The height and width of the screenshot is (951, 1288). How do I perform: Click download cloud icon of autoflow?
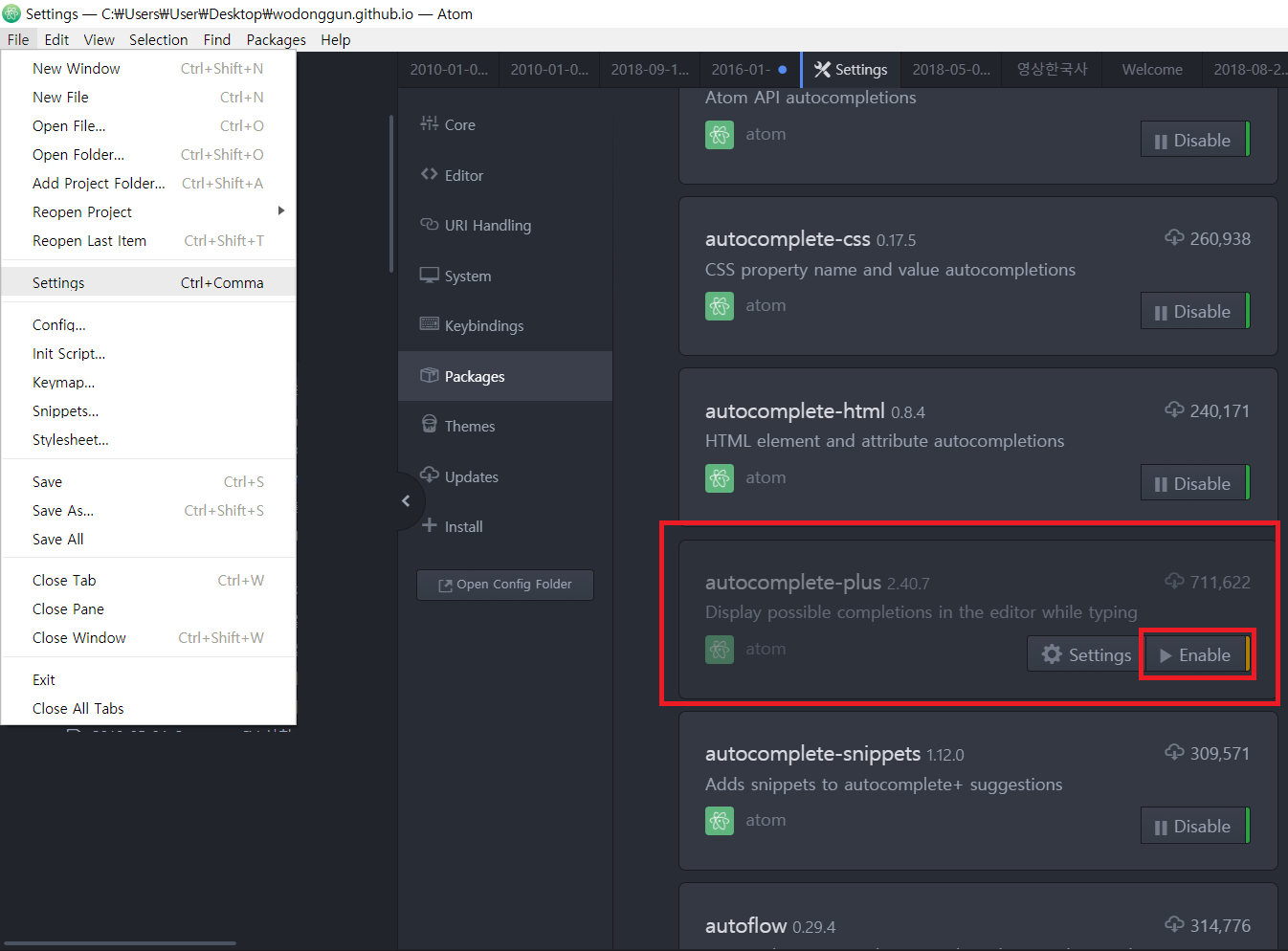coord(1174,924)
